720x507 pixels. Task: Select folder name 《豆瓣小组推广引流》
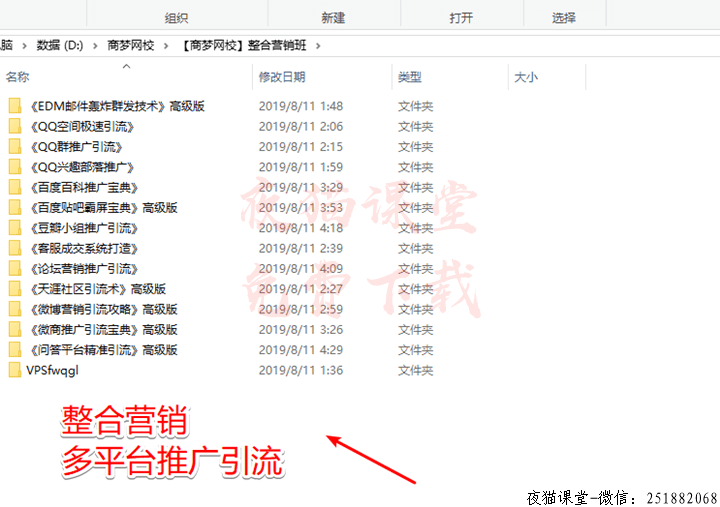[84, 228]
